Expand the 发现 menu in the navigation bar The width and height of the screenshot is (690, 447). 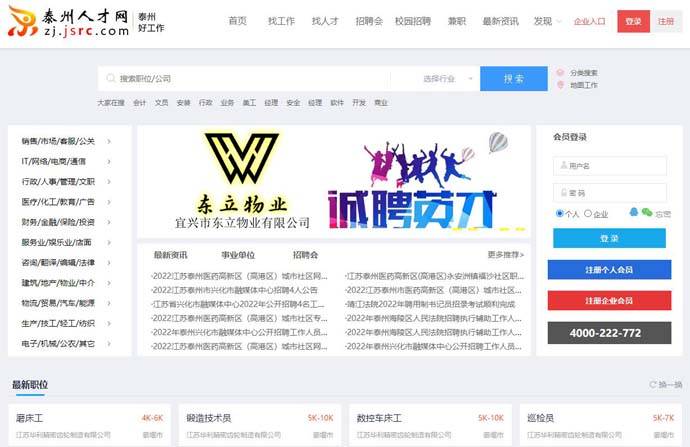(547, 21)
